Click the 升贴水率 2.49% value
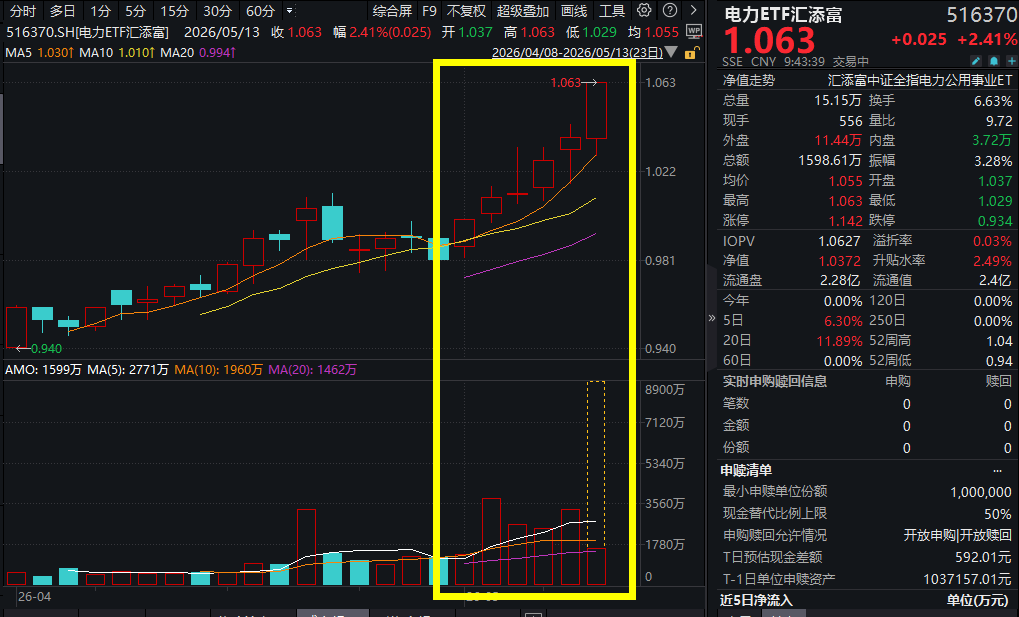 pos(992,261)
